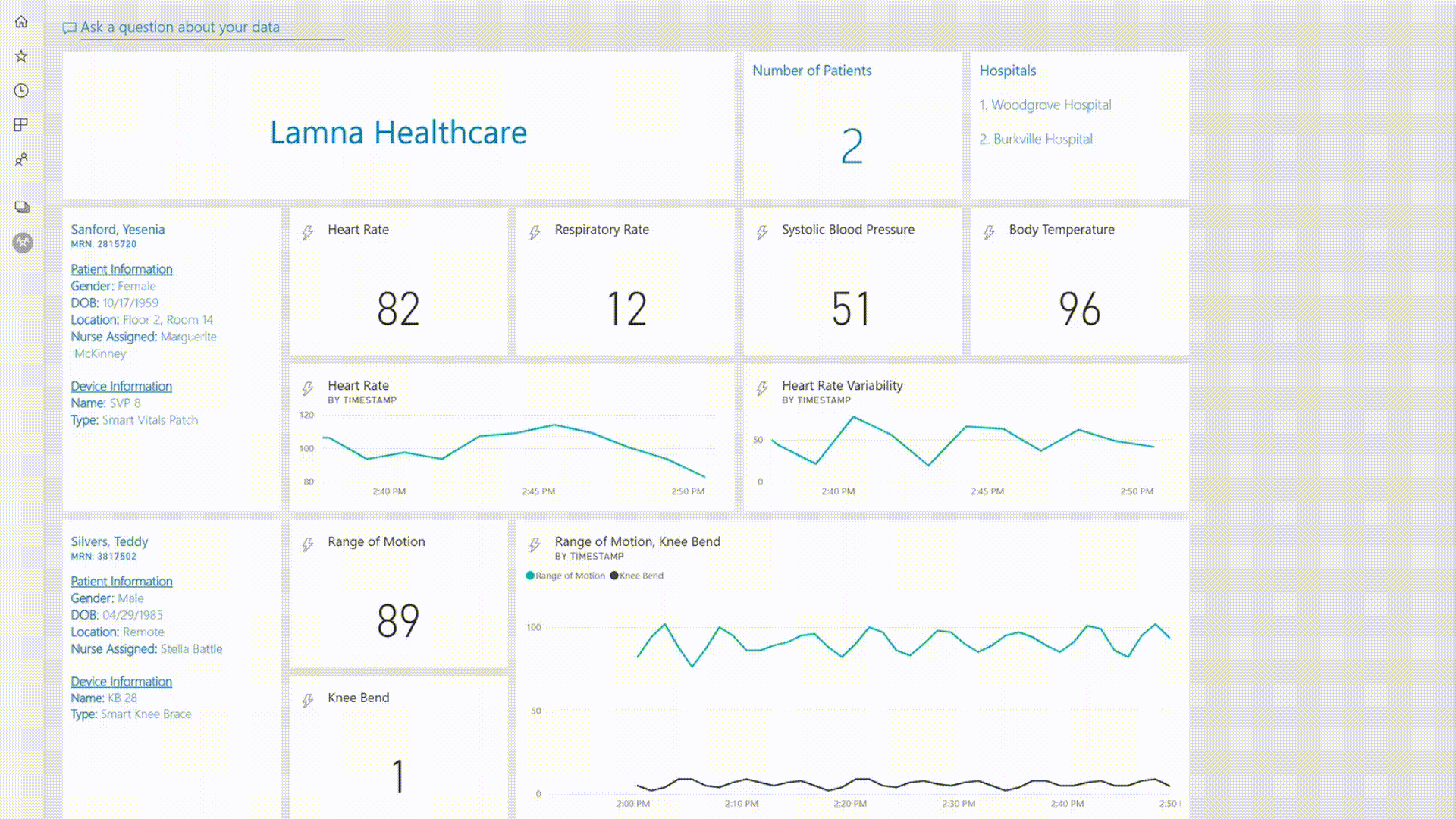
Task: Click lightning icon on Respiratory Rate tile
Action: (535, 233)
